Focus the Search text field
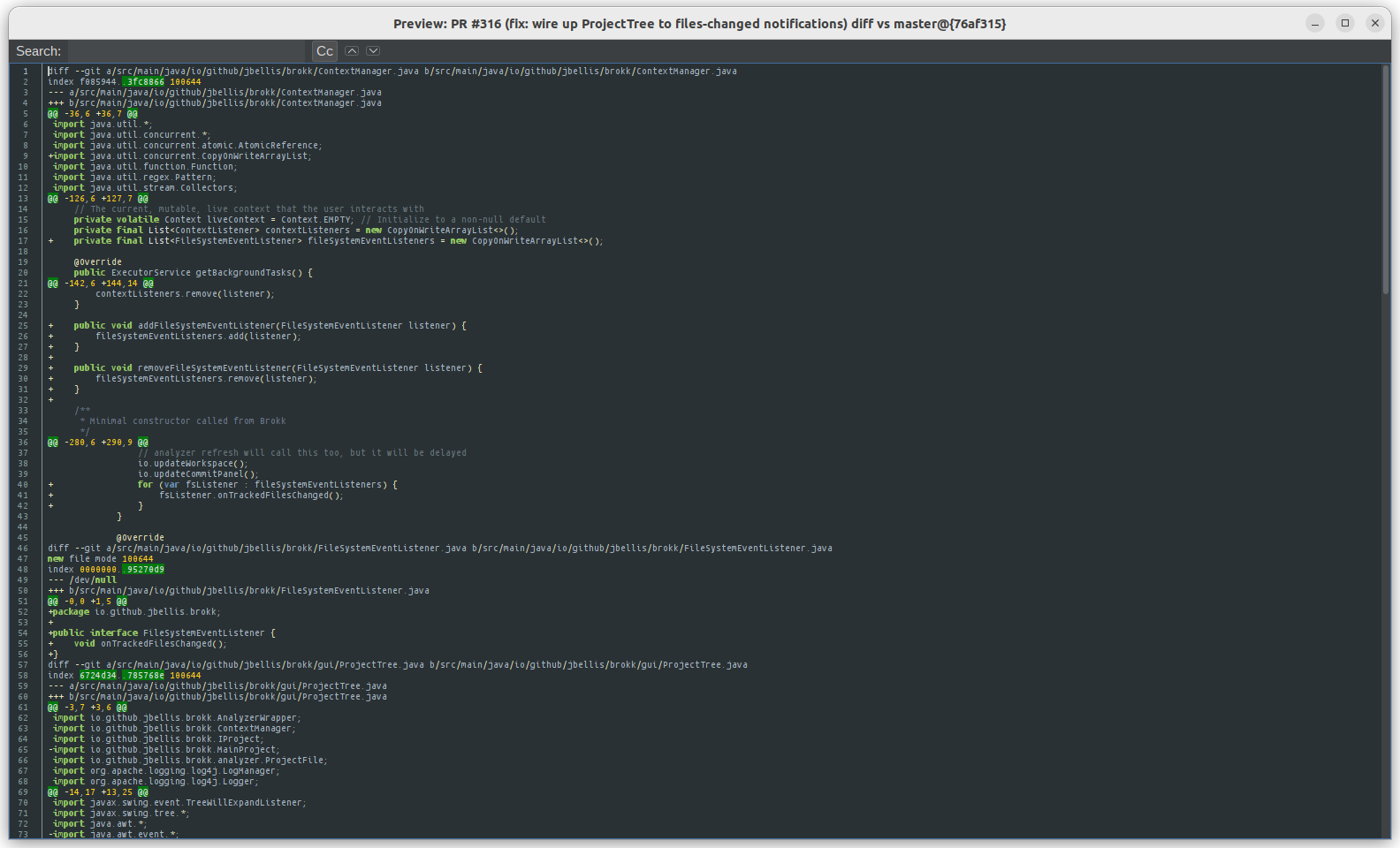The width and height of the screenshot is (1400, 848). pos(186,51)
